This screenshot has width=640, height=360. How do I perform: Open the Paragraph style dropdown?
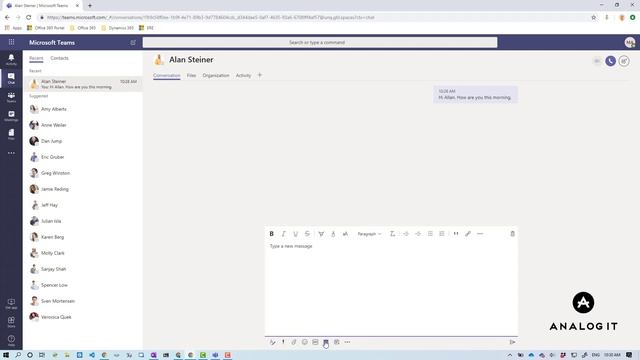click(369, 234)
